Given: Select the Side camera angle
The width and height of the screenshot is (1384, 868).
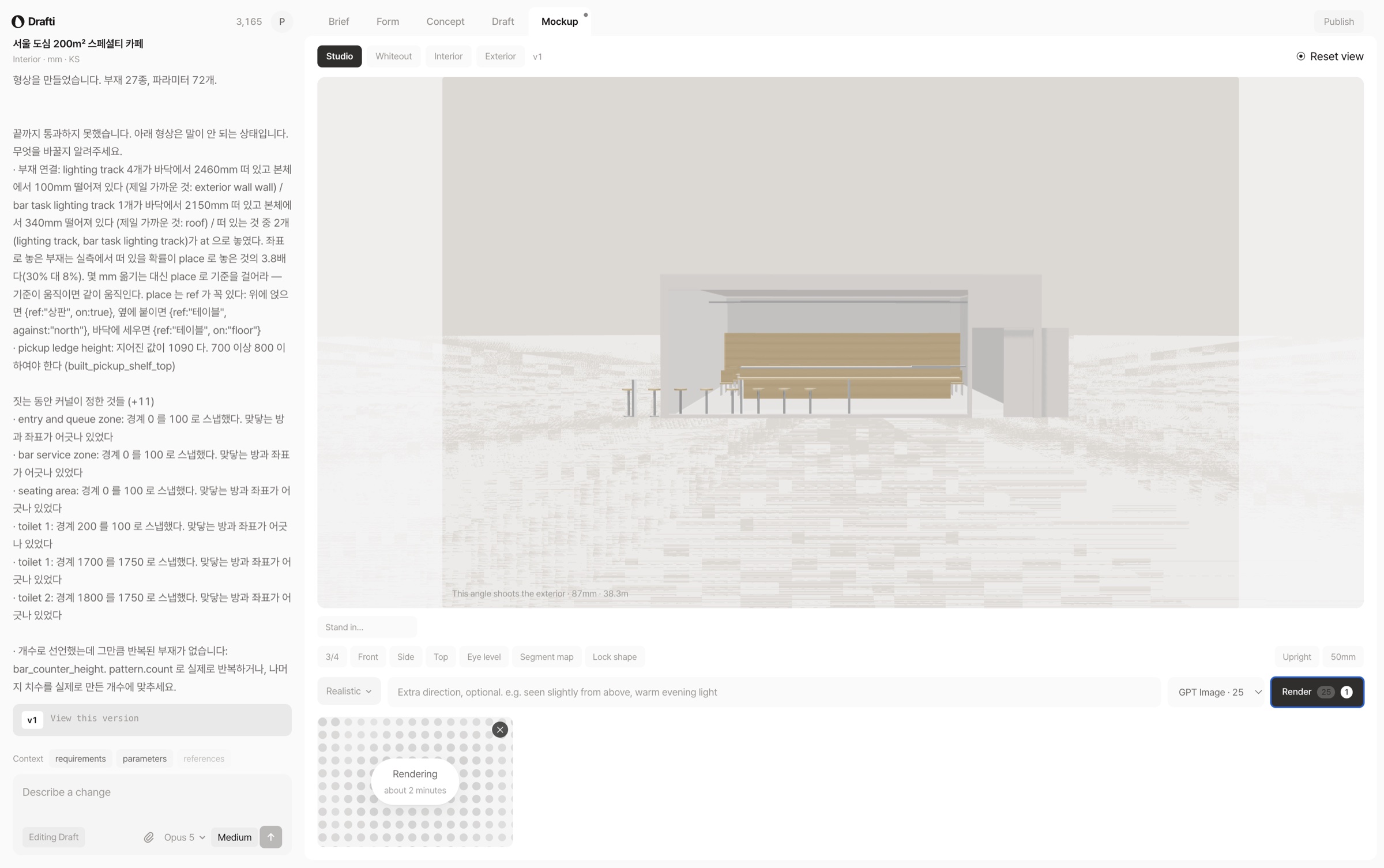Looking at the screenshot, I should pyautogui.click(x=405, y=657).
